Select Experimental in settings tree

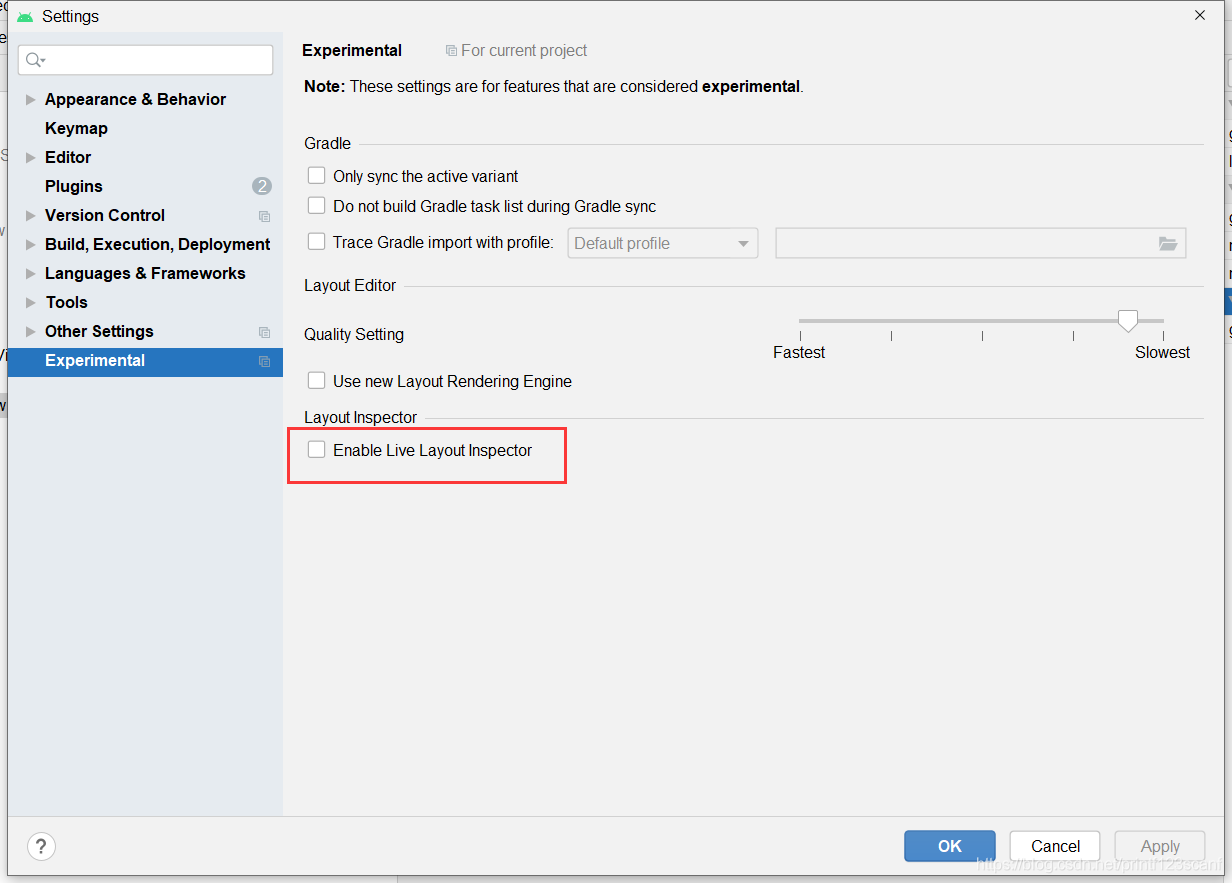(145, 361)
